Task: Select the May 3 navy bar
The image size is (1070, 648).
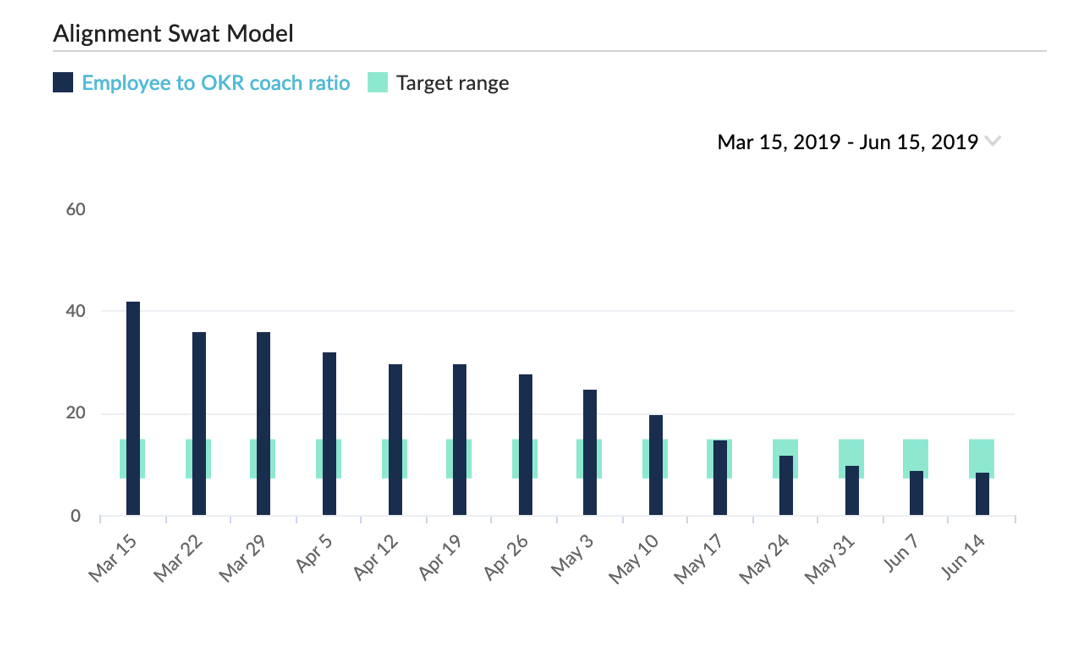Action: (590, 453)
